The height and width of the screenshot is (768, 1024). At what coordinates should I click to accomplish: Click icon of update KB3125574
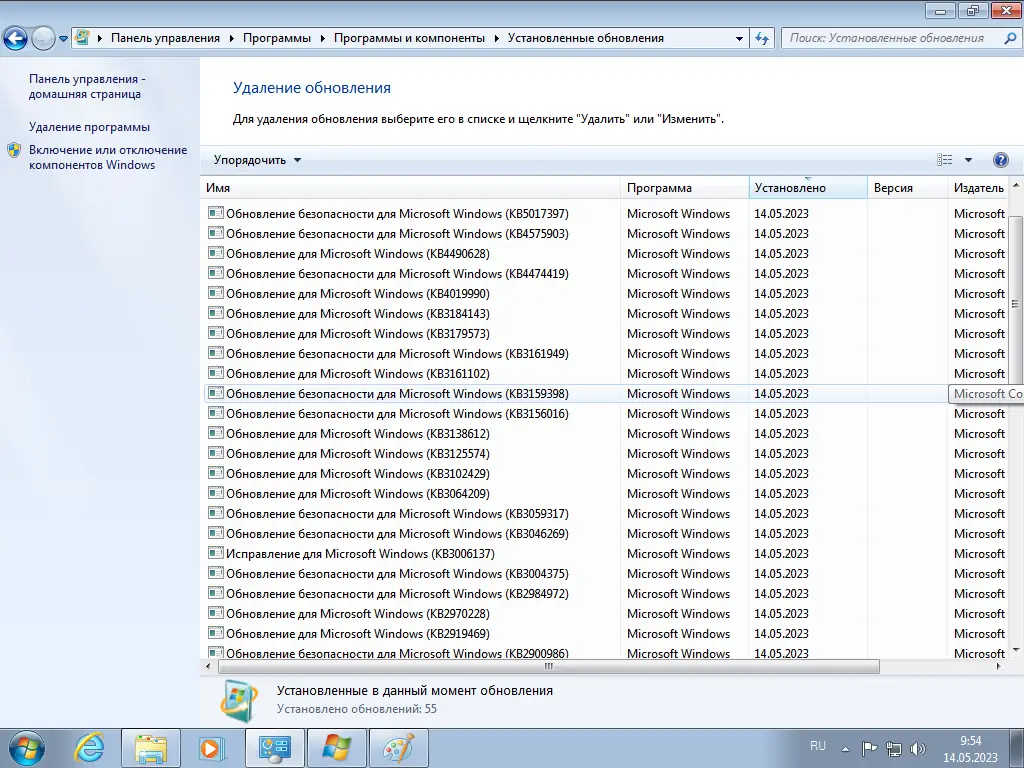click(216, 453)
